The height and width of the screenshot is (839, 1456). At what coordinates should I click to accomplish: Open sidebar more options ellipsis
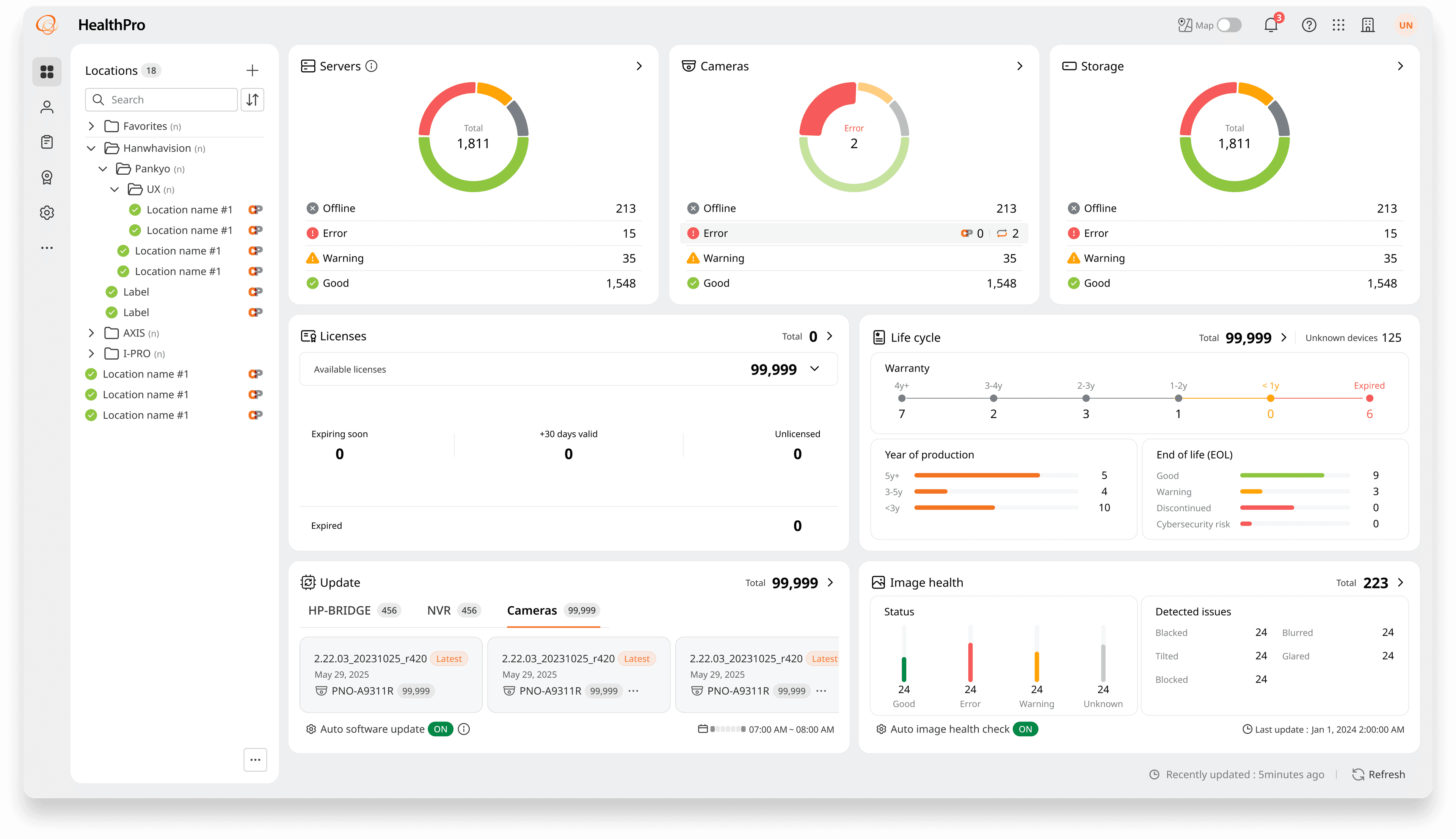[x=47, y=248]
